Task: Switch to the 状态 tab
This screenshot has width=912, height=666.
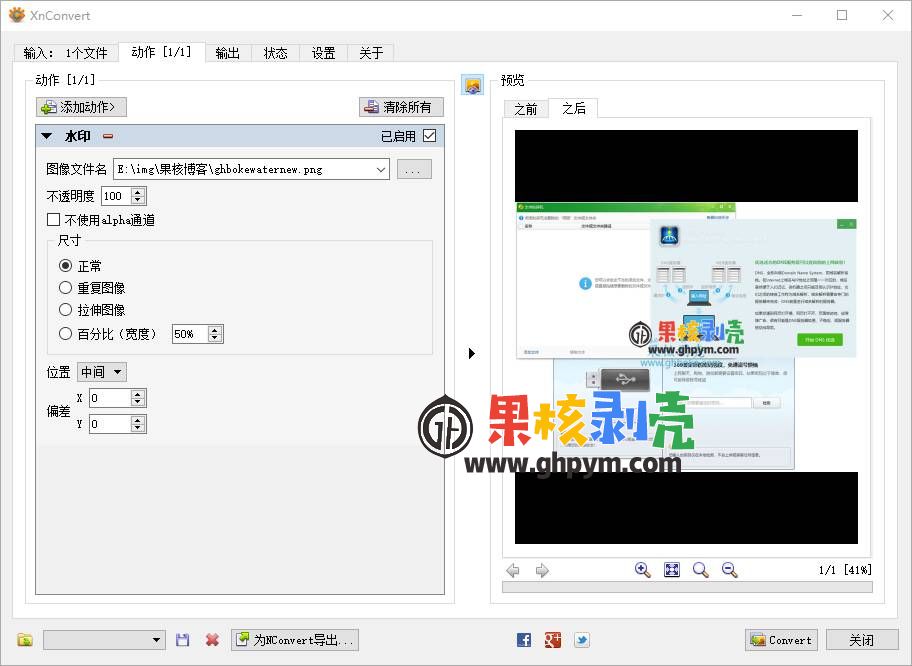Action: pyautogui.click(x=276, y=53)
